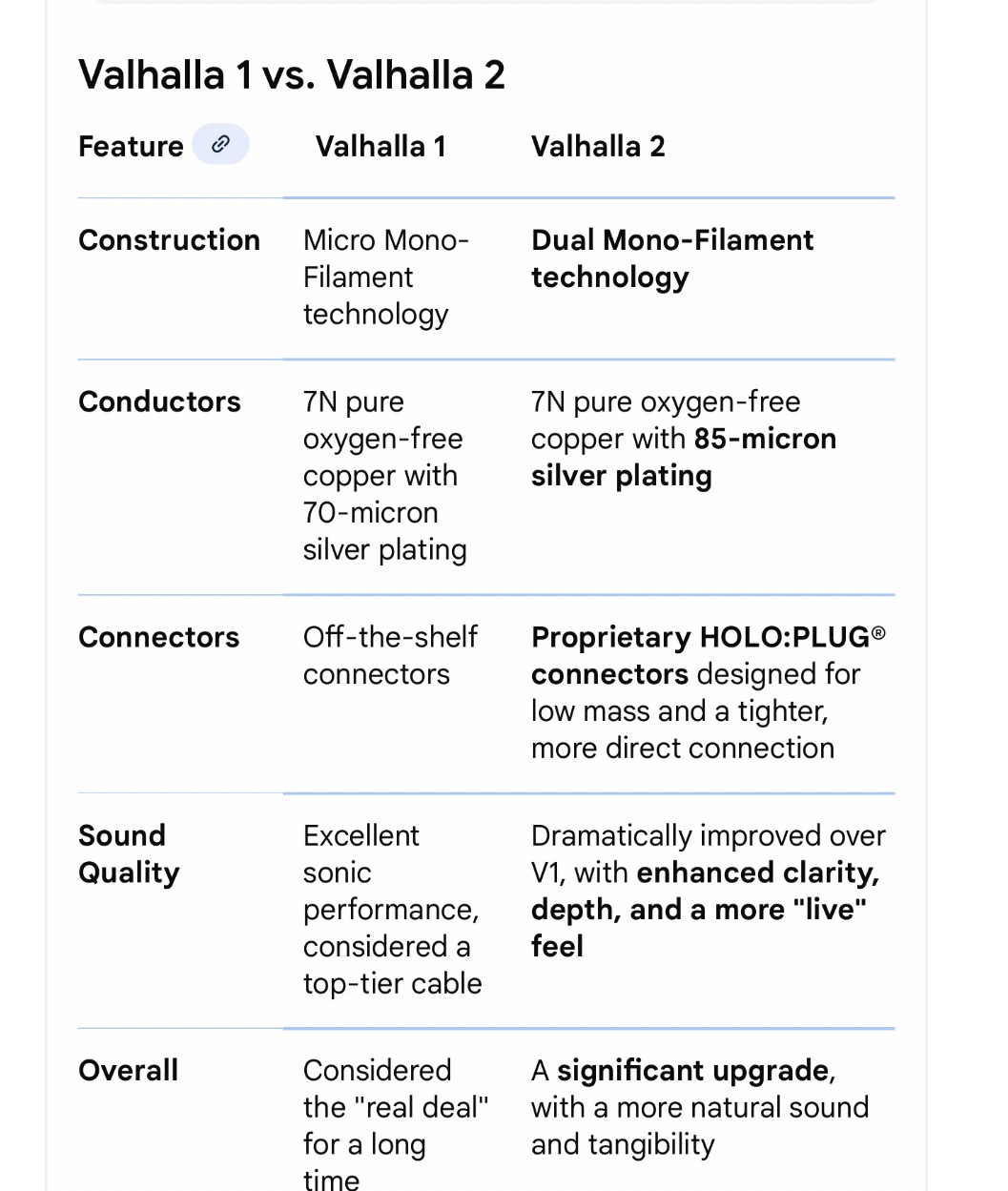
Task: Click the Valhalla 1 column header
Action: coord(381,147)
